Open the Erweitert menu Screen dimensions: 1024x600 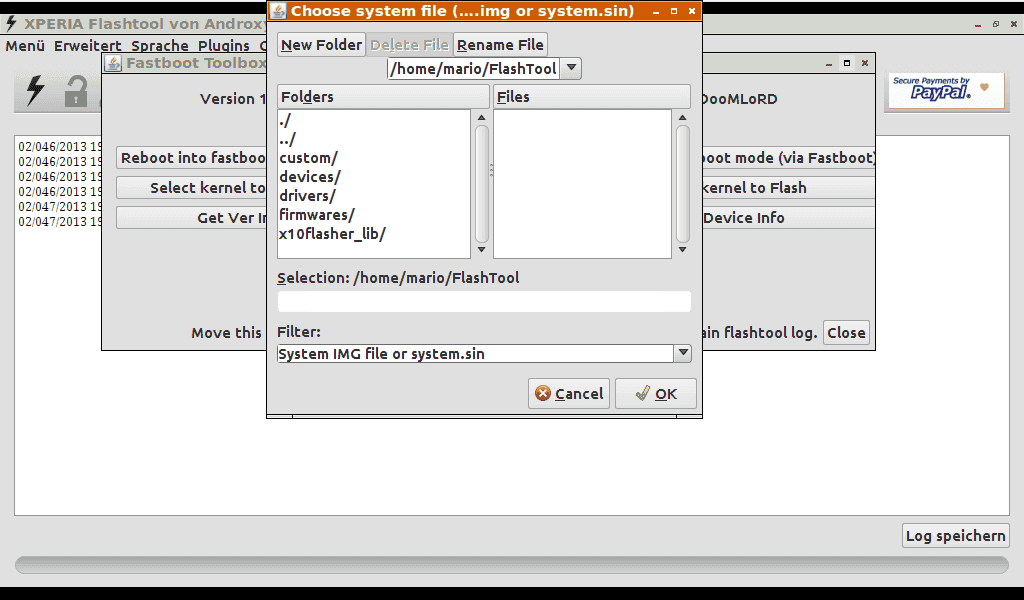(x=88, y=46)
